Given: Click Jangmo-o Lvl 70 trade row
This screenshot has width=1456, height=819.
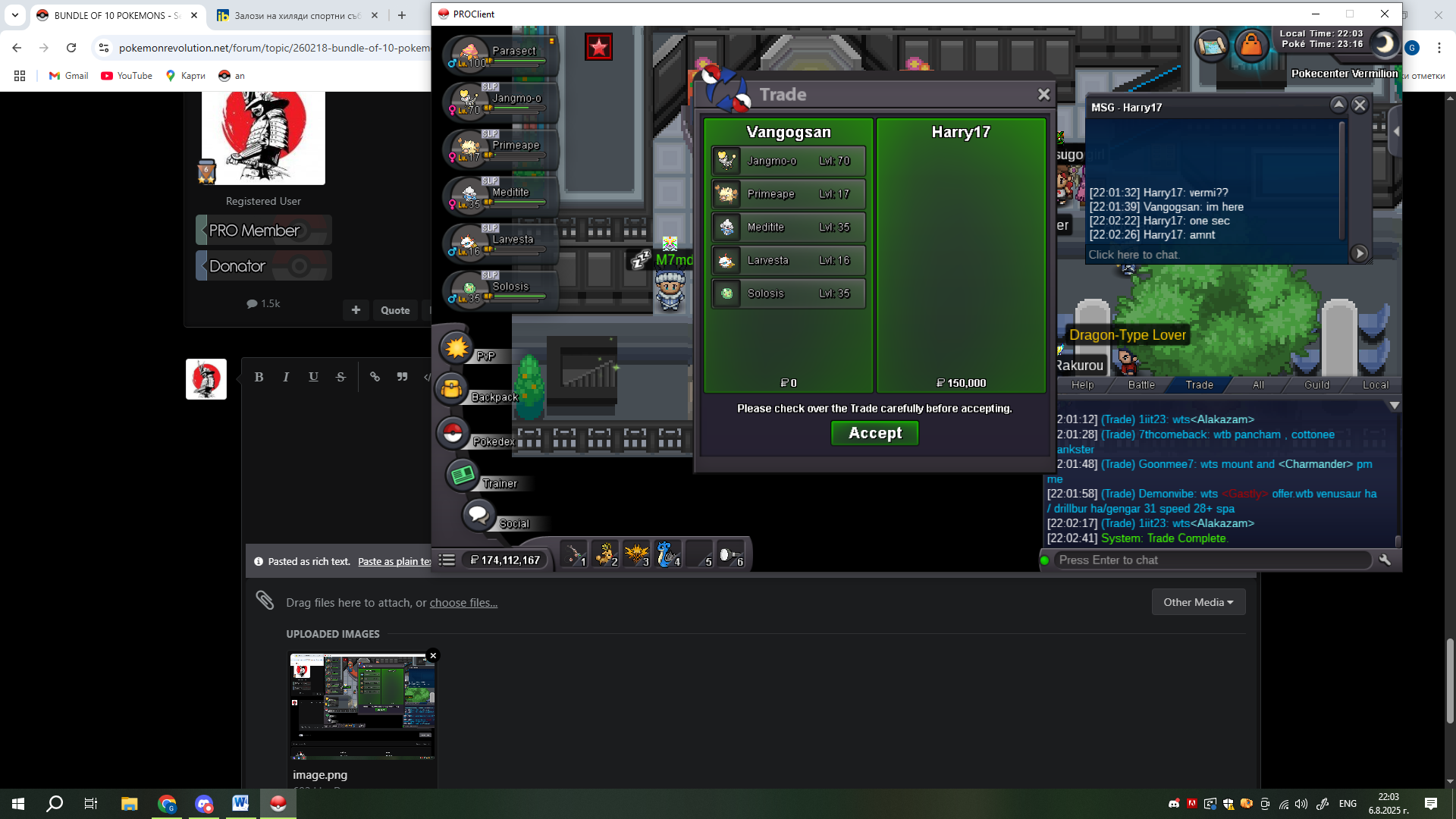Looking at the screenshot, I should click(789, 161).
